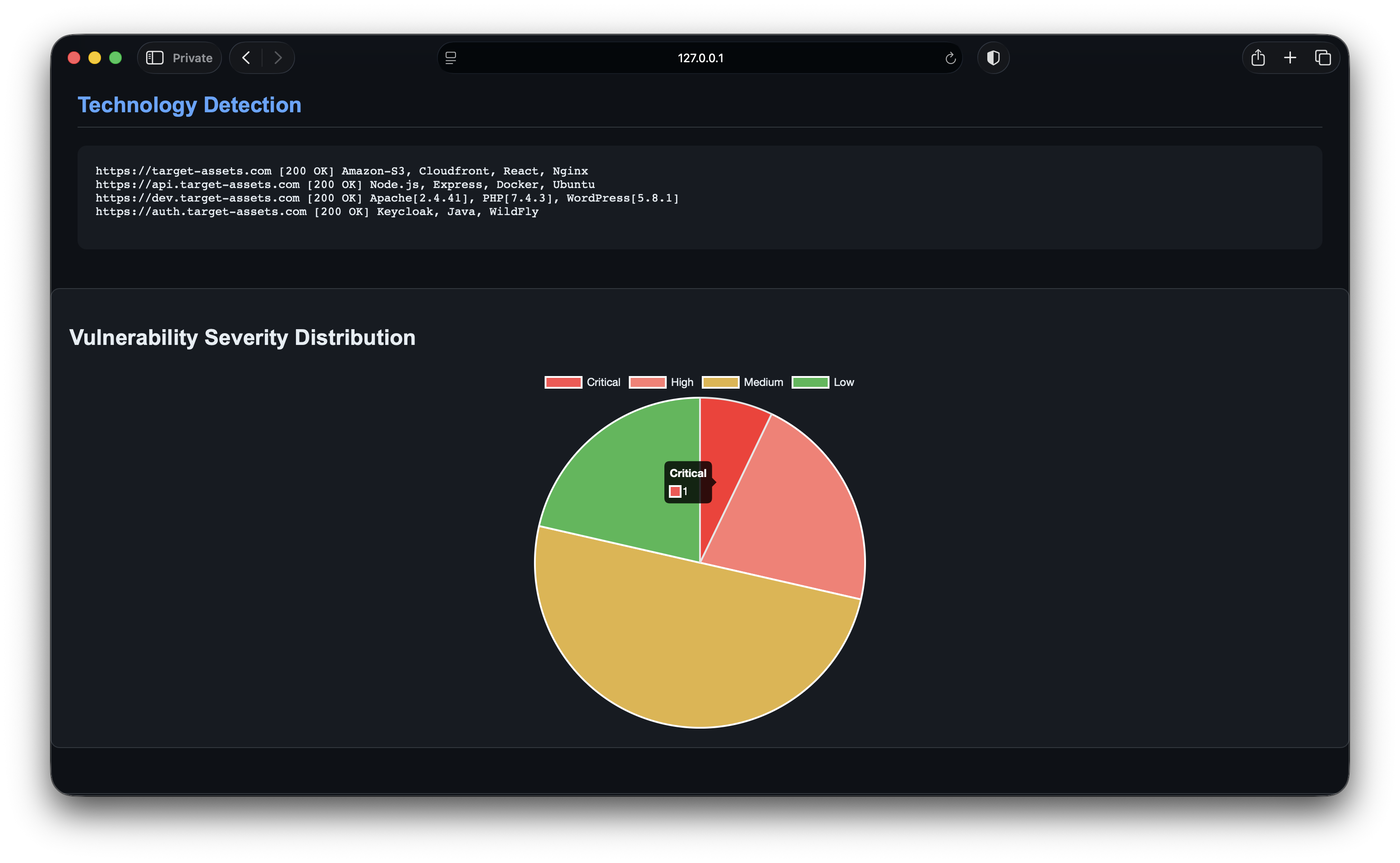Click the forward navigation arrow
Screen dimensions: 1400x863
278,58
